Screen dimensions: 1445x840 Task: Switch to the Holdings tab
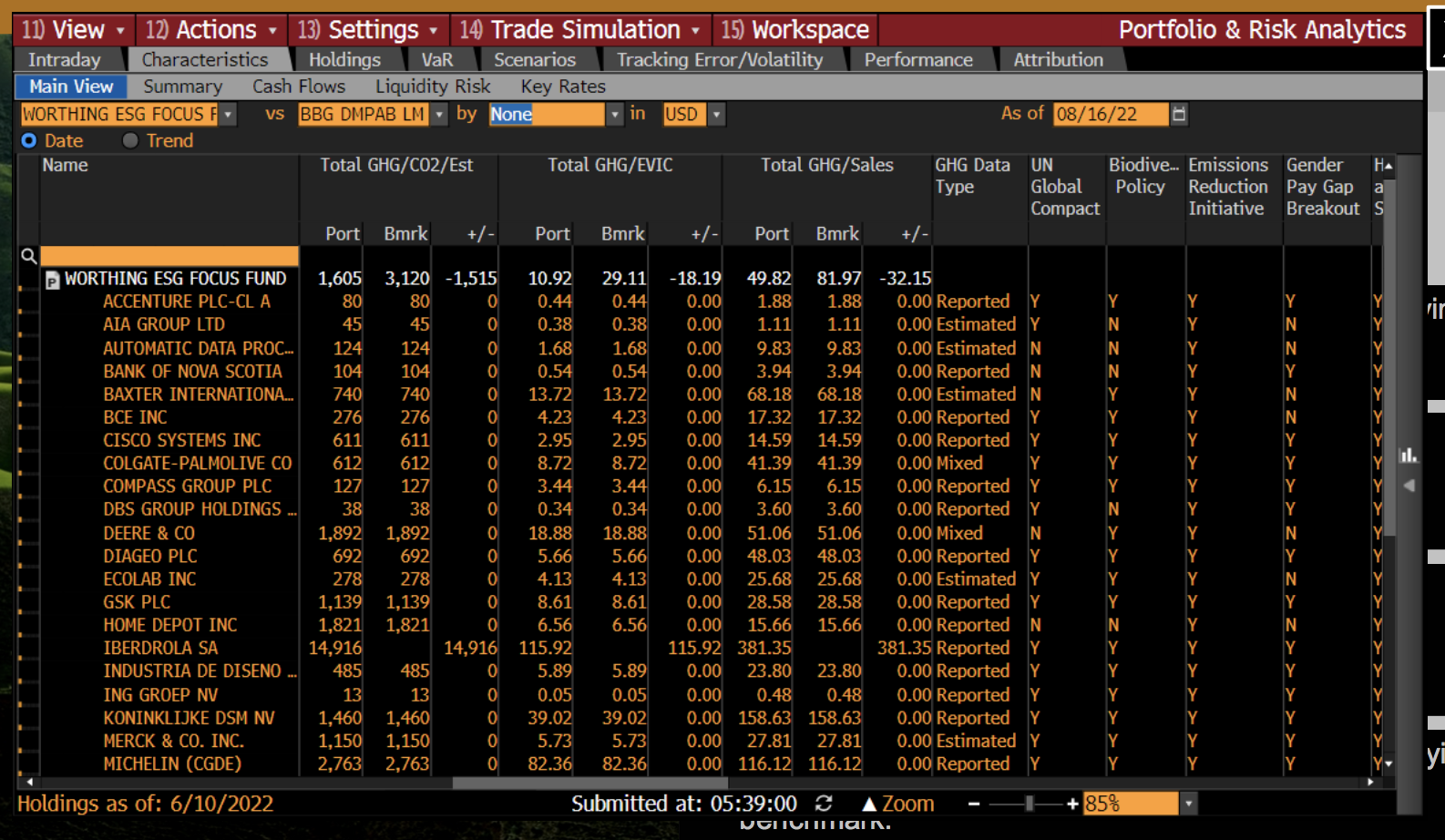pyautogui.click(x=344, y=60)
